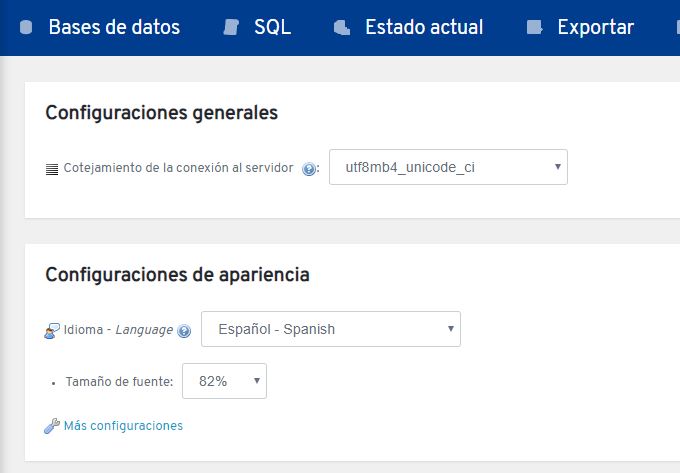This screenshot has height=473, width=680.
Task: Open the Más configuraciones link
Action: tap(123, 426)
